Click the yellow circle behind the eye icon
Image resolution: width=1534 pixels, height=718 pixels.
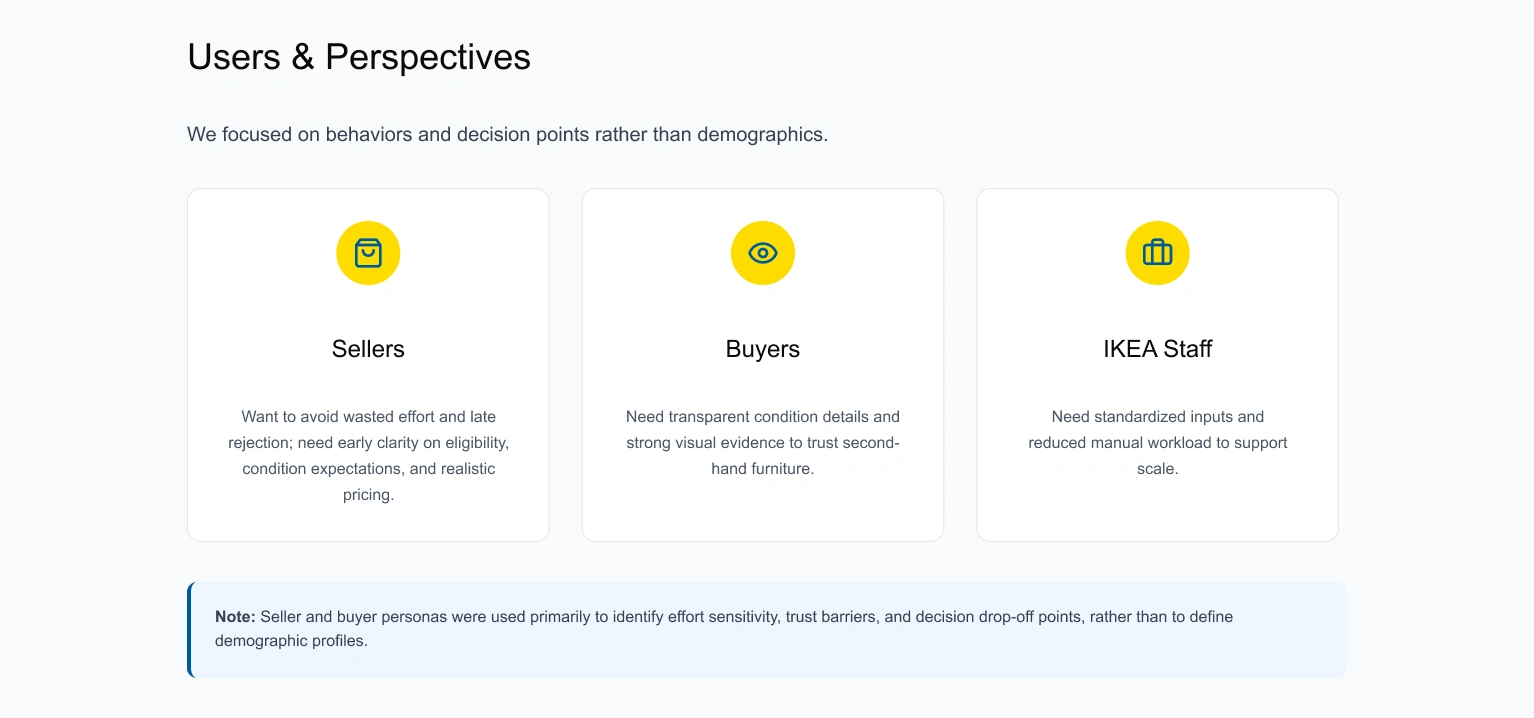click(x=763, y=253)
